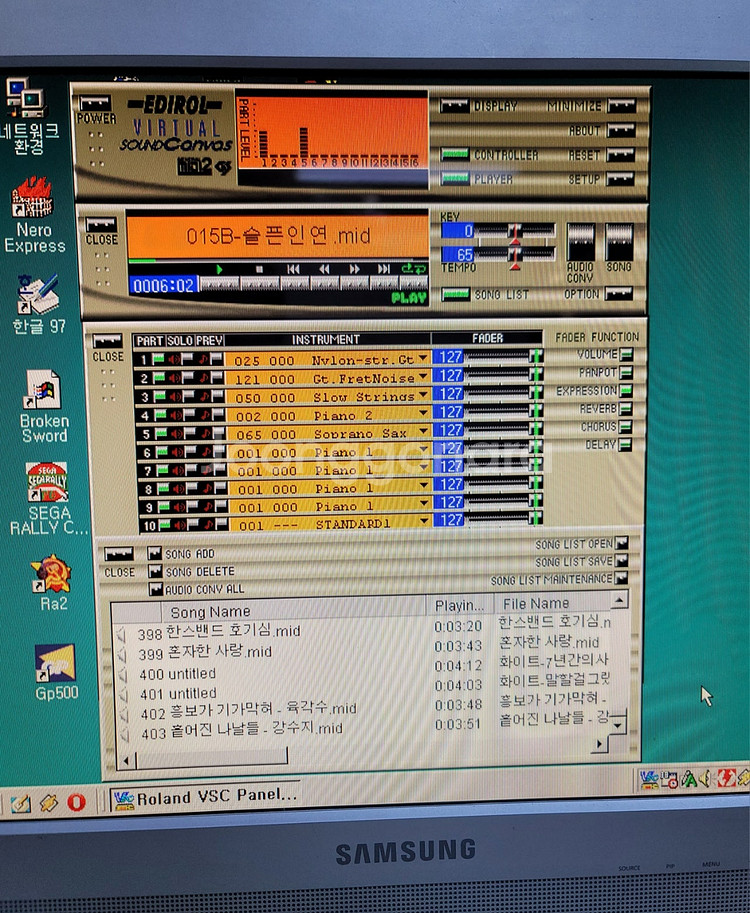Open instrument dropdown for Slow Strings
Viewport: 750px width, 913px height.
(423, 395)
